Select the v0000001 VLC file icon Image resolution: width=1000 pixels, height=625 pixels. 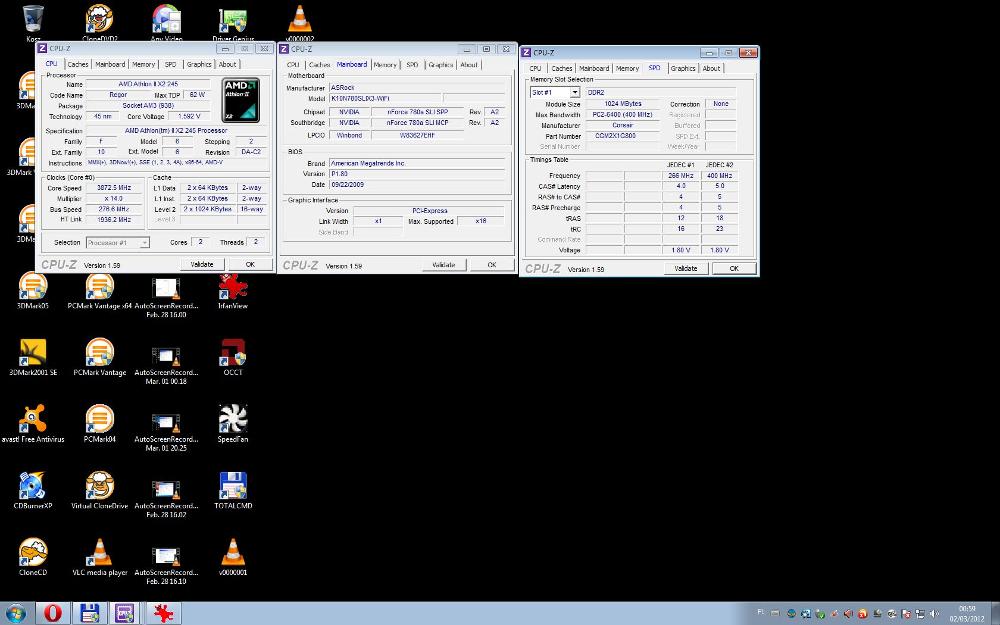233,556
